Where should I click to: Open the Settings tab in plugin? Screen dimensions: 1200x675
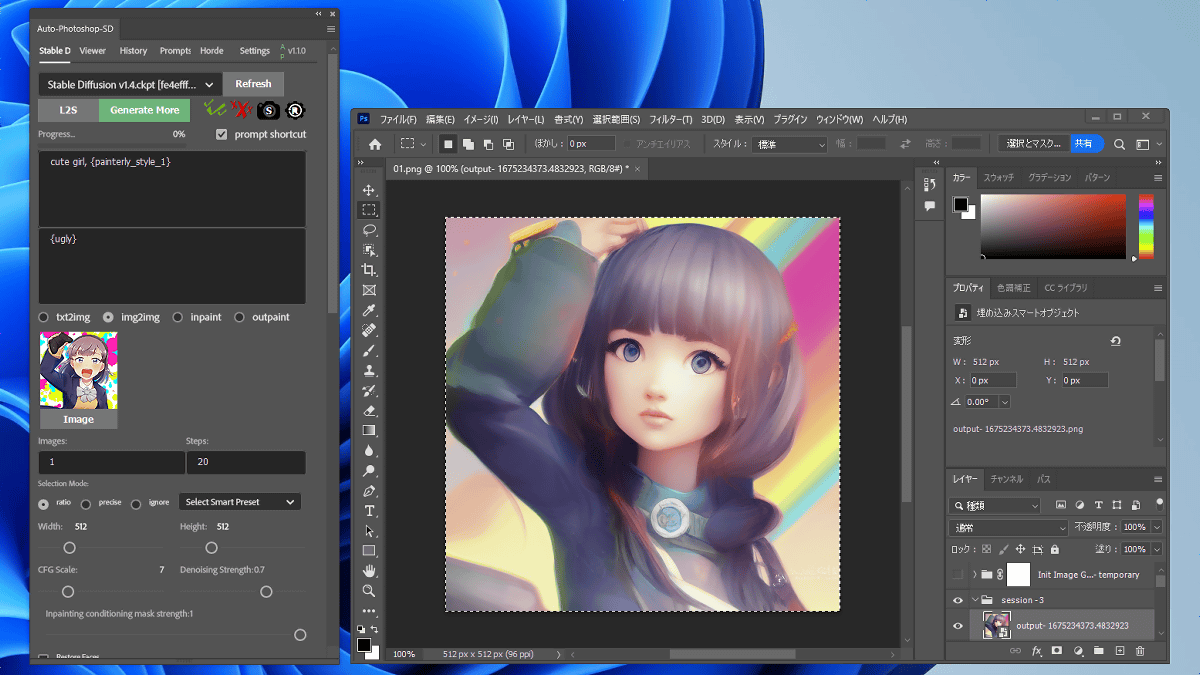(255, 50)
